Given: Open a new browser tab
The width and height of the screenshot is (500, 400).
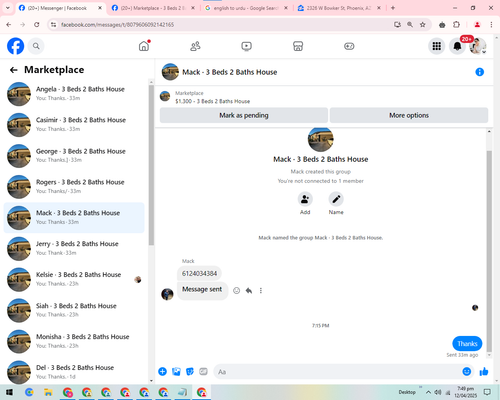Looking at the screenshot, I should pyautogui.click(x=393, y=8).
